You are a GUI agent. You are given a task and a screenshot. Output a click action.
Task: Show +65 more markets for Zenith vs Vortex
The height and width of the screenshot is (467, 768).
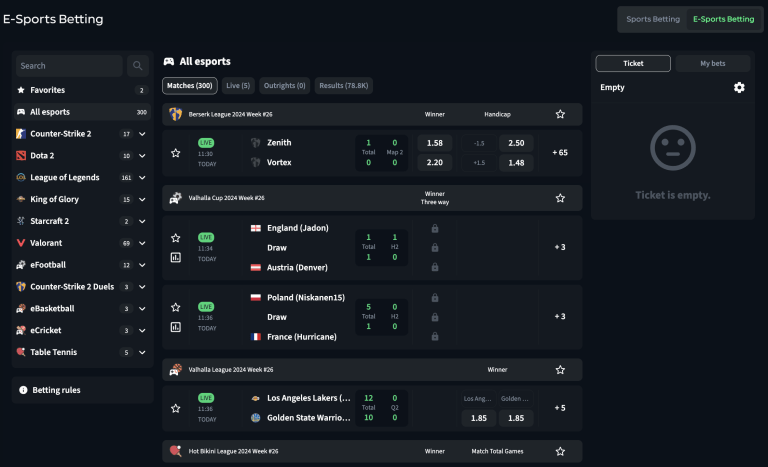coord(560,153)
